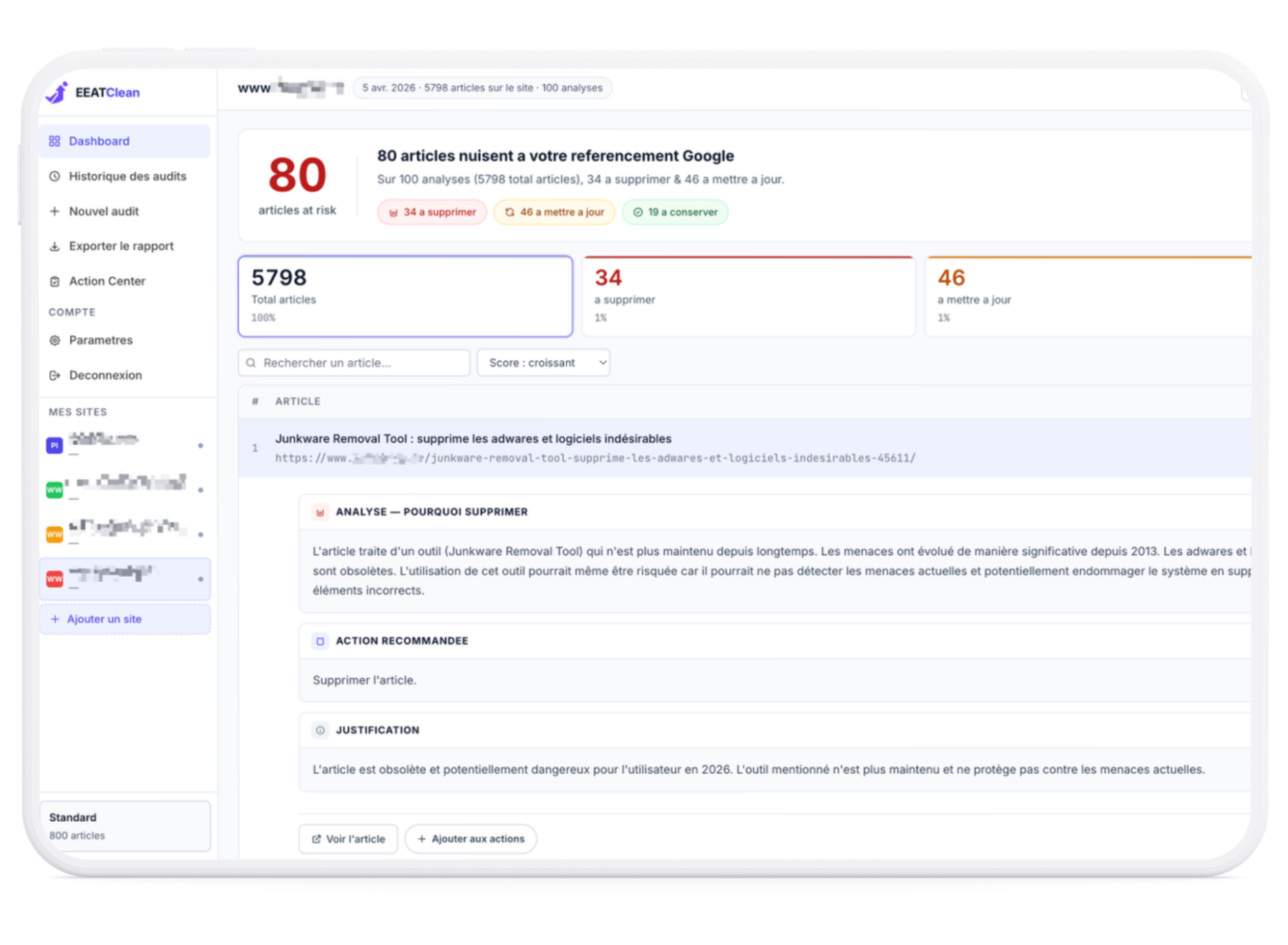This screenshot has height=945, width=1288.
Task: Click the Deconnexion logout icon
Action: pos(55,374)
